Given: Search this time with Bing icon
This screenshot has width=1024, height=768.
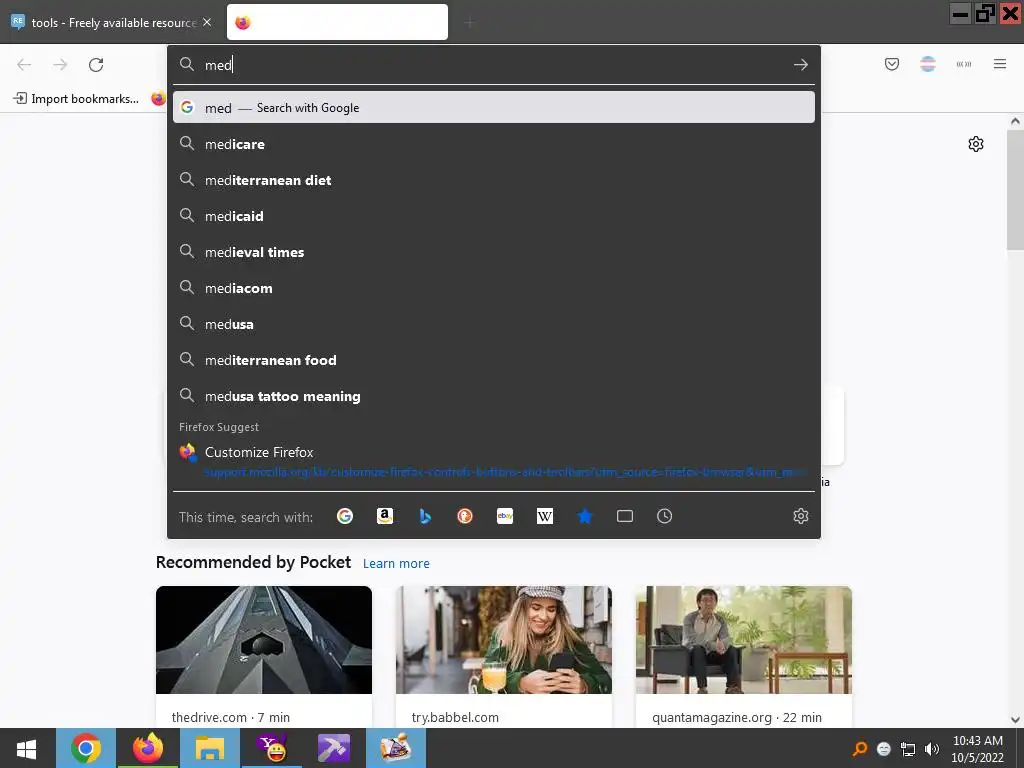Looking at the screenshot, I should pos(424,517).
